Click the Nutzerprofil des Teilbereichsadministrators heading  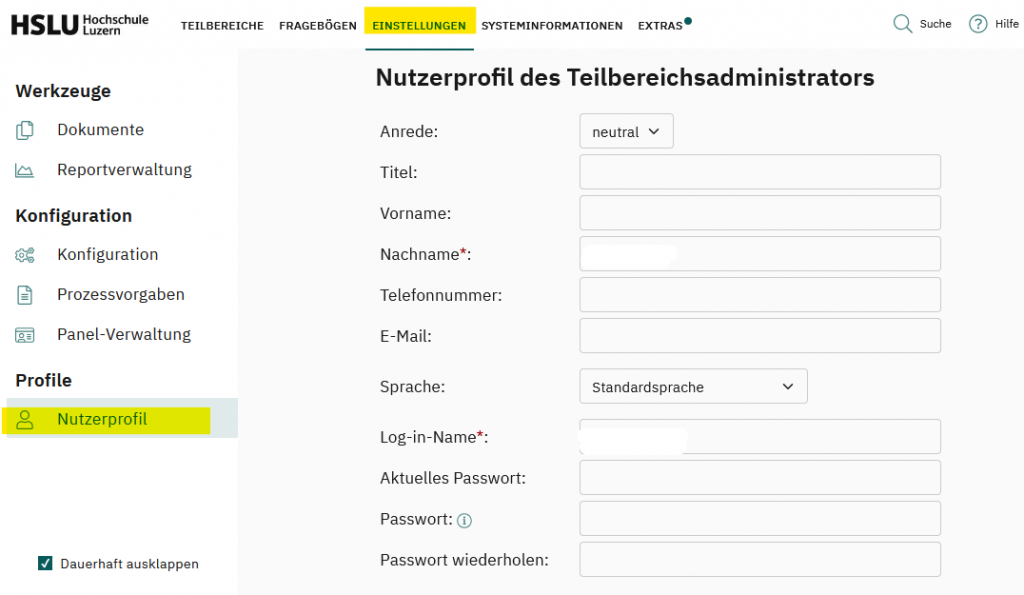[625, 78]
